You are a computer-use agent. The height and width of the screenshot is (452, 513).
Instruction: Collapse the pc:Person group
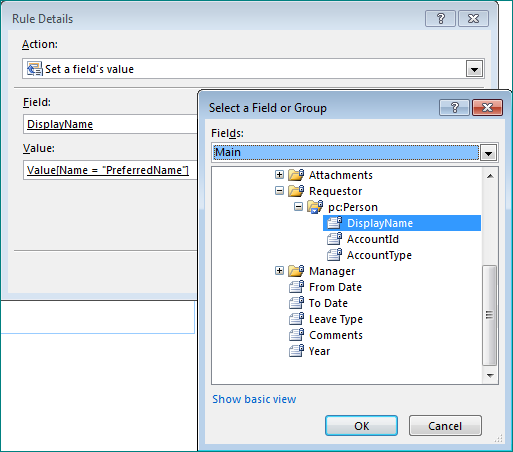click(298, 206)
